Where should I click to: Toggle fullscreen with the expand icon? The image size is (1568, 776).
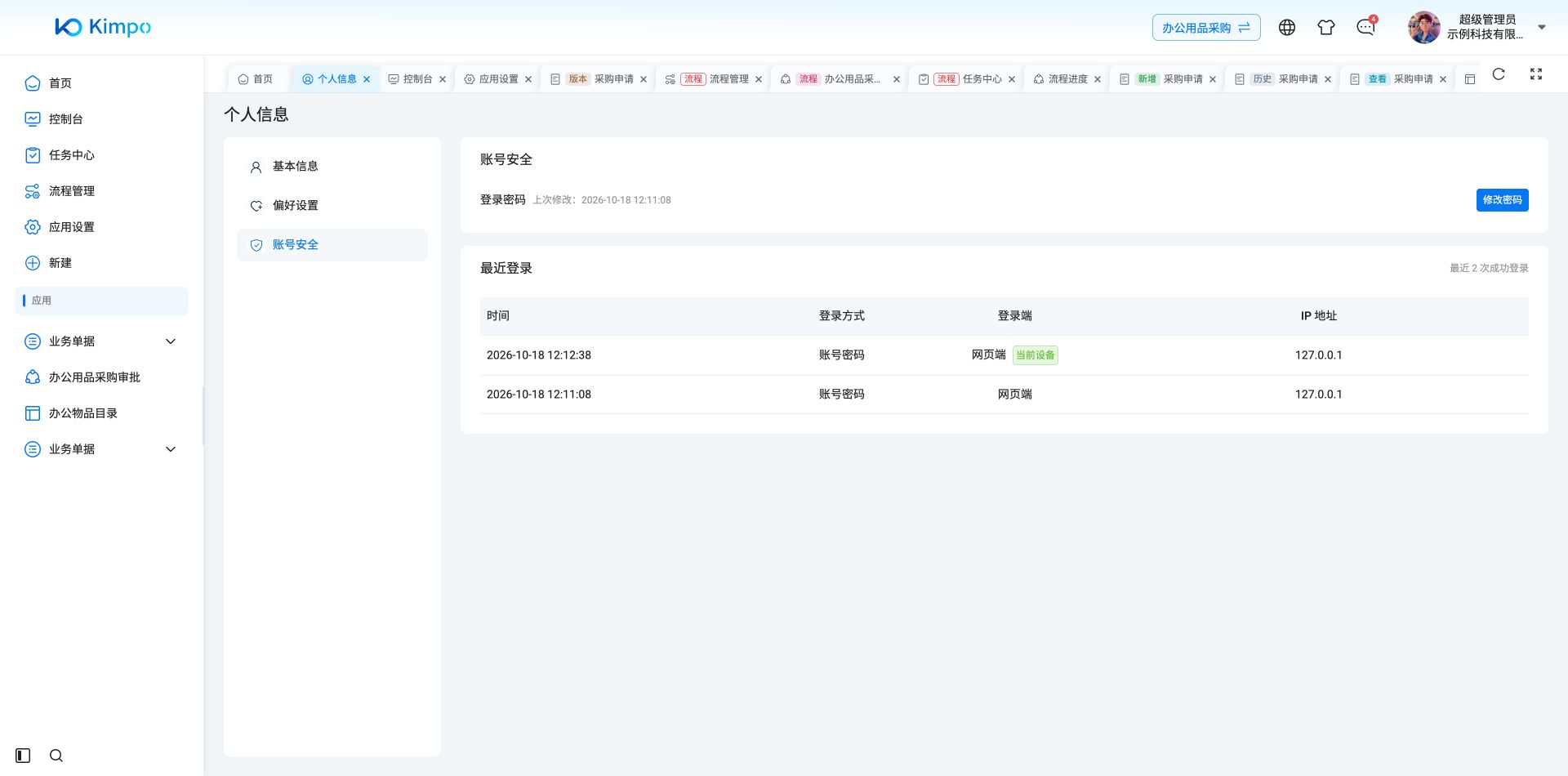pyautogui.click(x=1536, y=74)
